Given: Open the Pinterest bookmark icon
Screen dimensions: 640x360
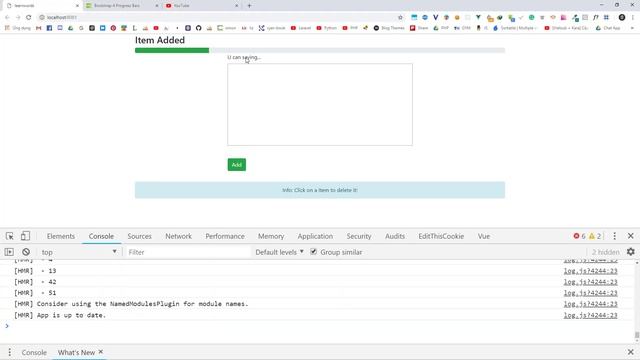Looking at the screenshot, I should pos(113,28).
